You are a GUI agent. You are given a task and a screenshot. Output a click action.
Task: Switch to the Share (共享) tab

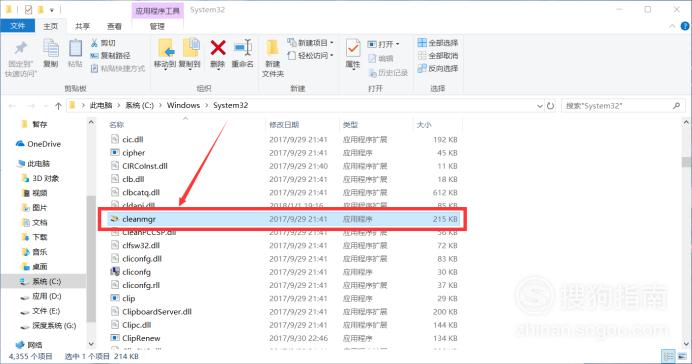(82, 26)
